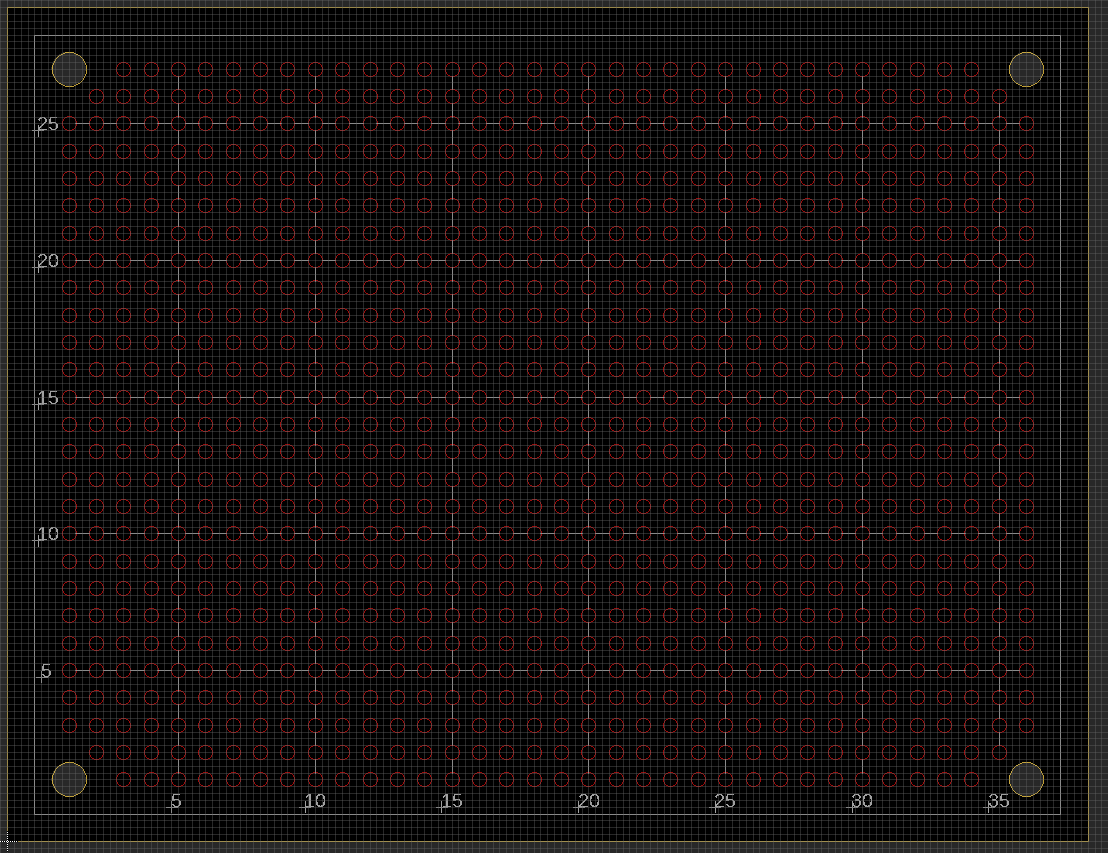Click the column label "20" below the board
The height and width of the screenshot is (853, 1108).
(589, 801)
